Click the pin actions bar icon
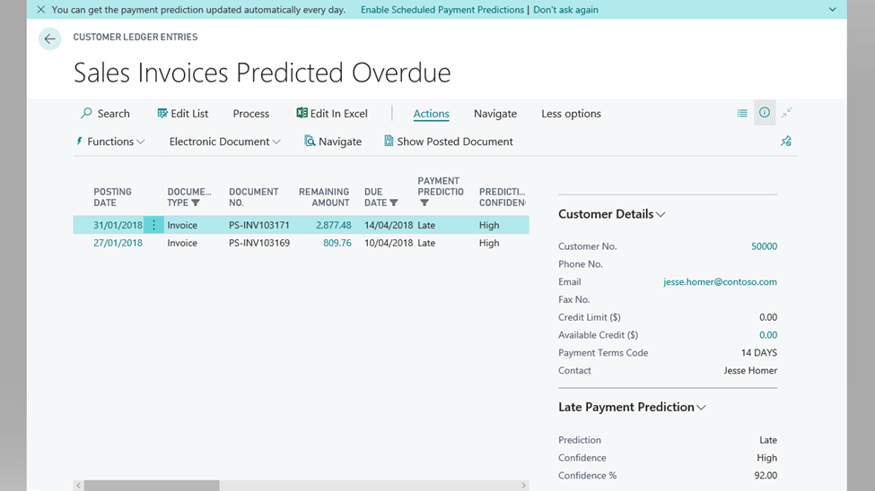This screenshot has width=875, height=491. pos(786,142)
